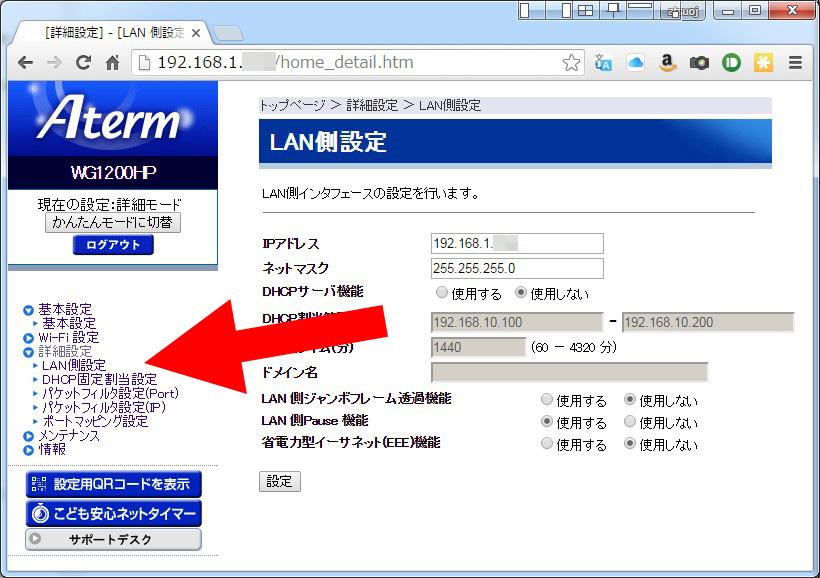Viewport: 820px width, 578px height.
Task: Open the ポートマッピング設定 link
Action: 95,421
